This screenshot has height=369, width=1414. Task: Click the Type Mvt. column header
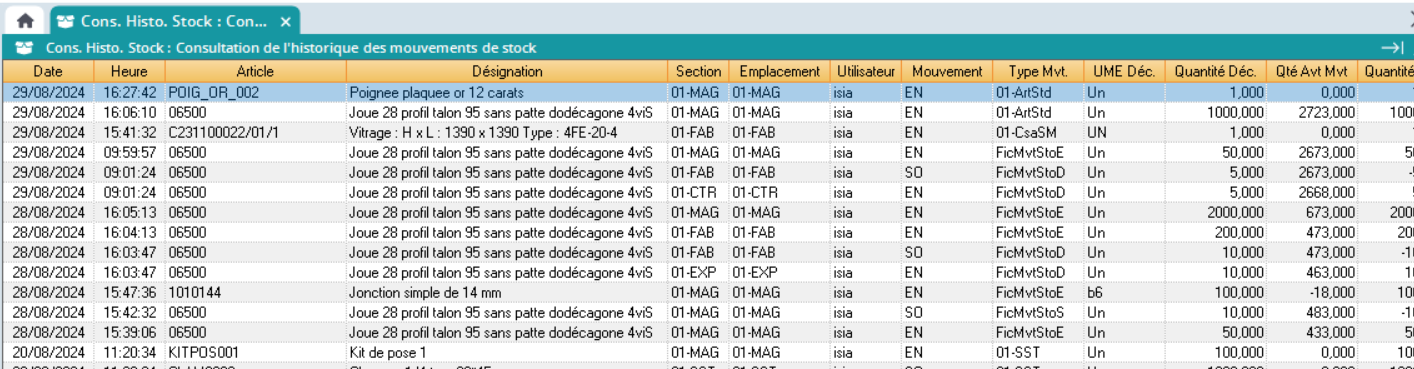coord(1038,72)
